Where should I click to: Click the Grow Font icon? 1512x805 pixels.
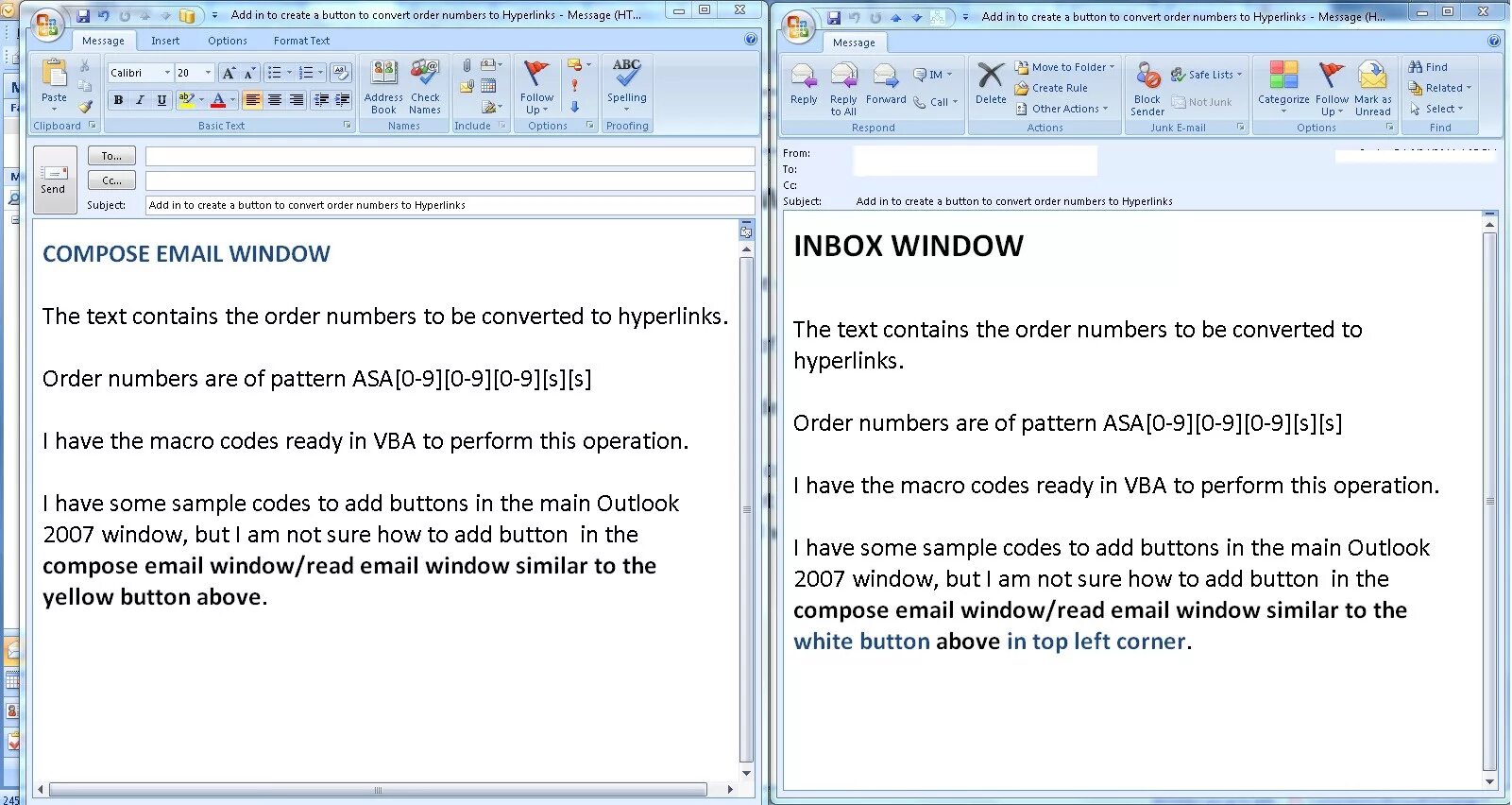[x=228, y=73]
